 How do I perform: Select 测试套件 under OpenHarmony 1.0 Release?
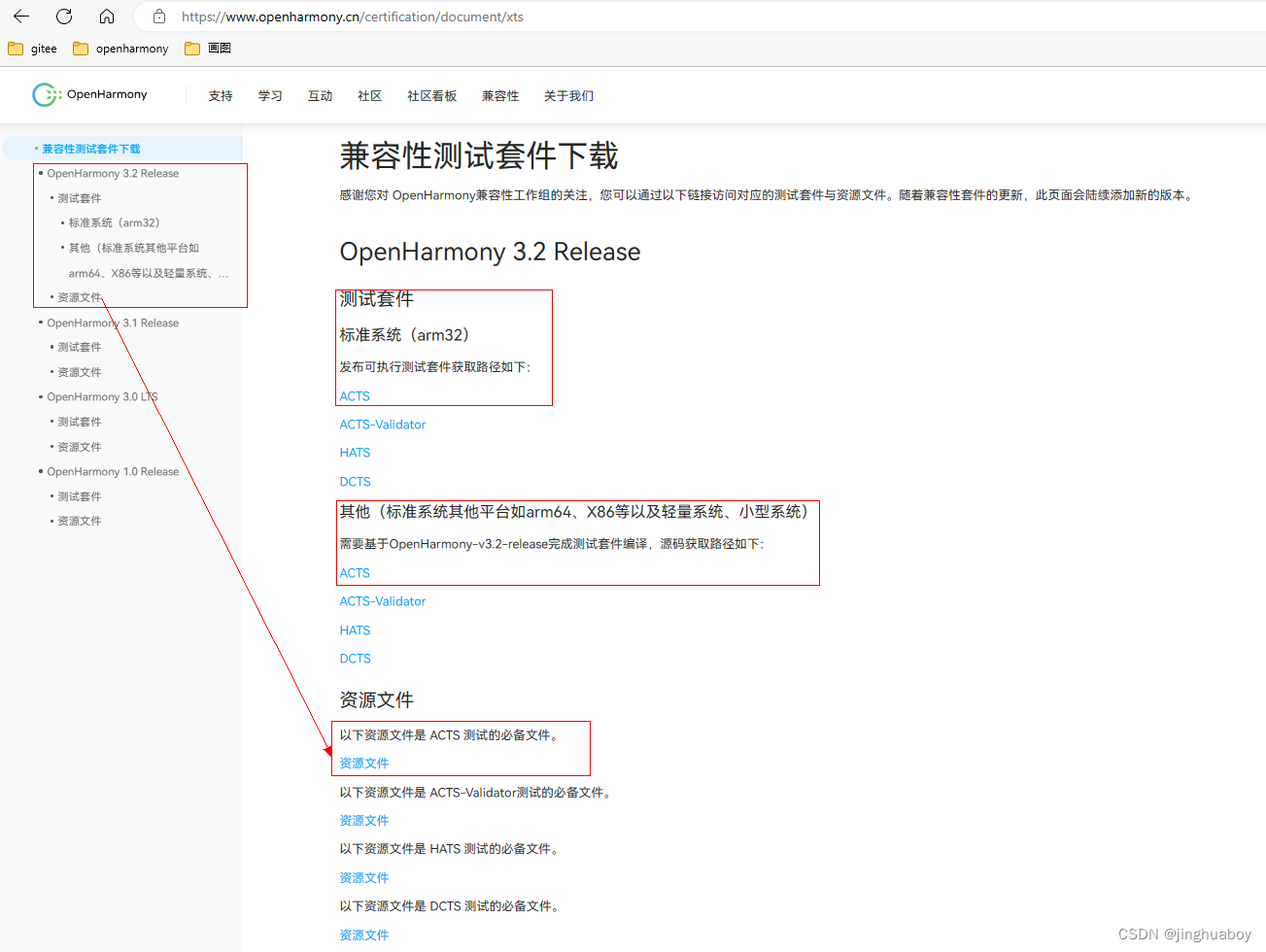tap(80, 496)
